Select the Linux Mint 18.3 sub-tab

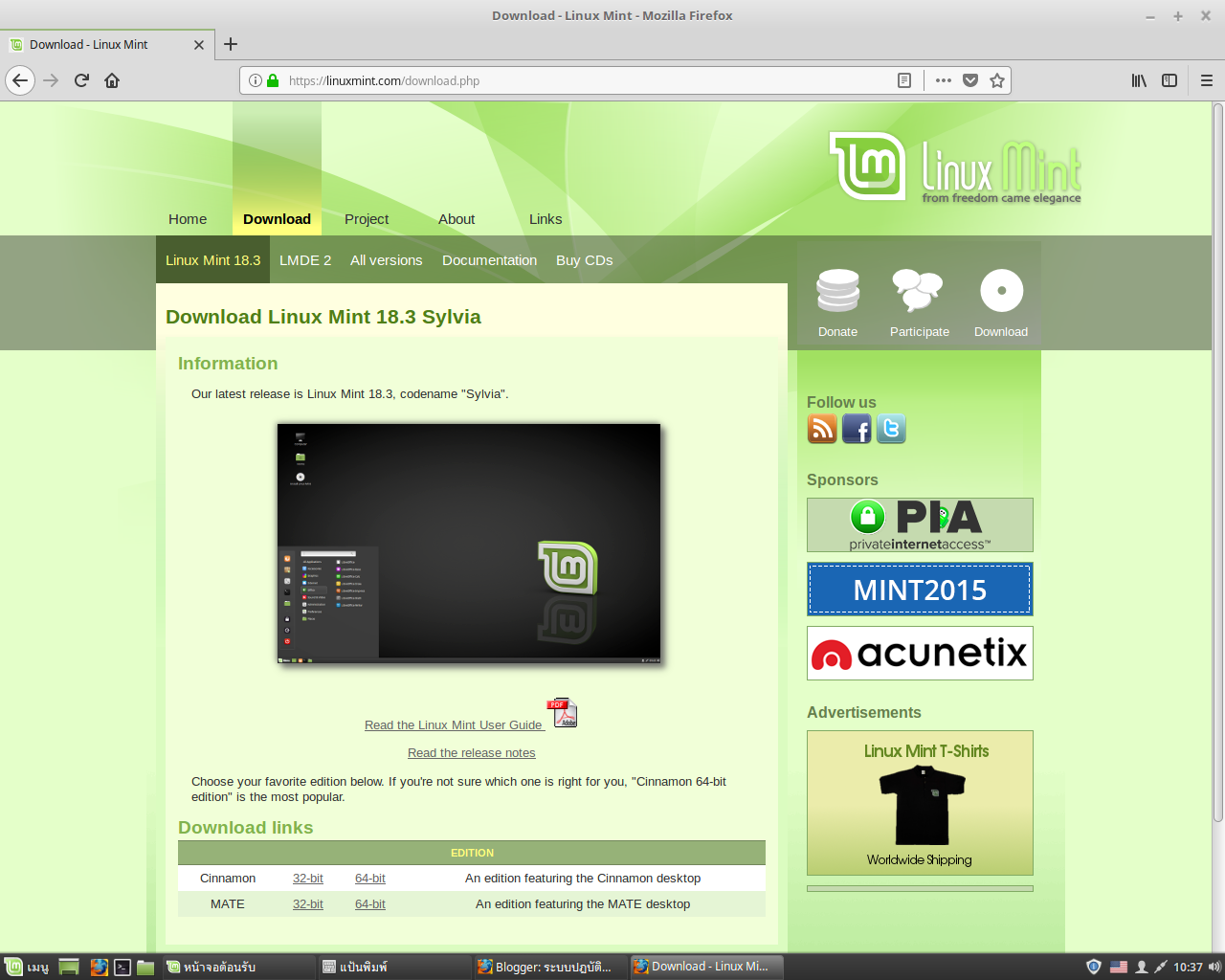tap(212, 260)
